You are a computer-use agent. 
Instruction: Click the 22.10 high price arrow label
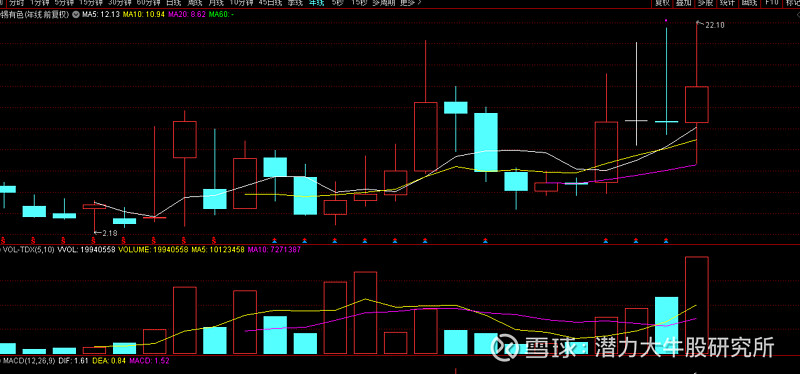(x=711, y=24)
